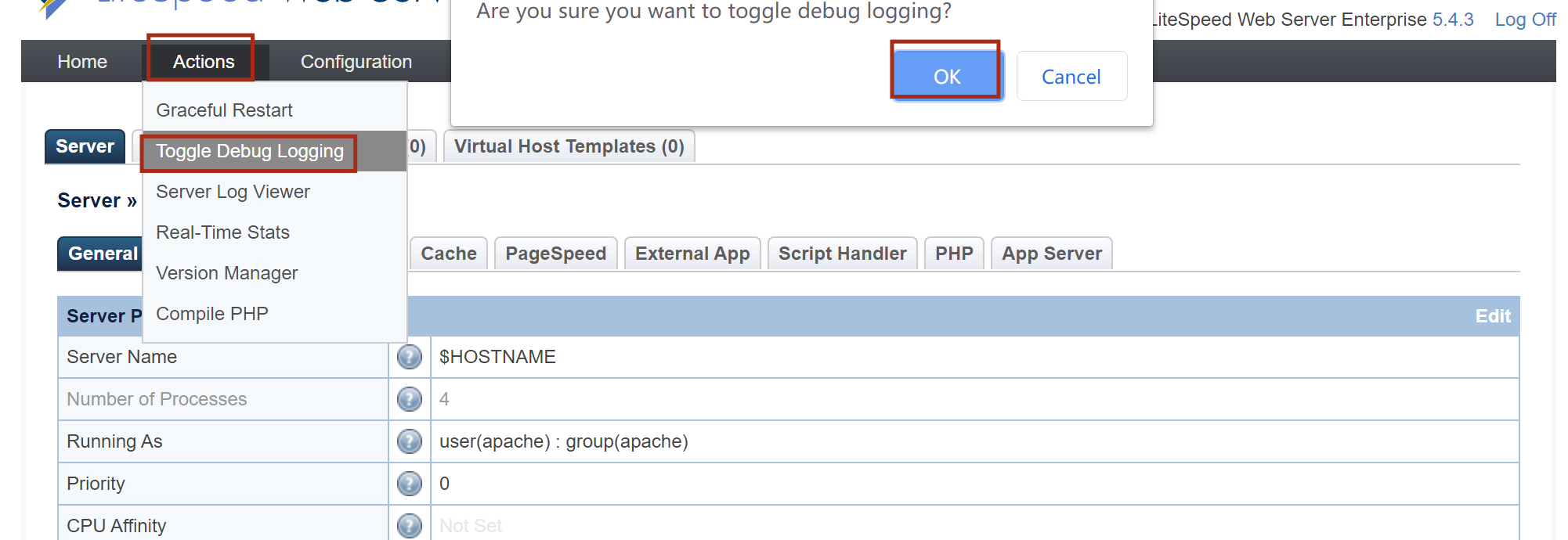Viewport: 1568px width, 540px height.
Task: Open help icon next to Running As
Action: tap(409, 441)
